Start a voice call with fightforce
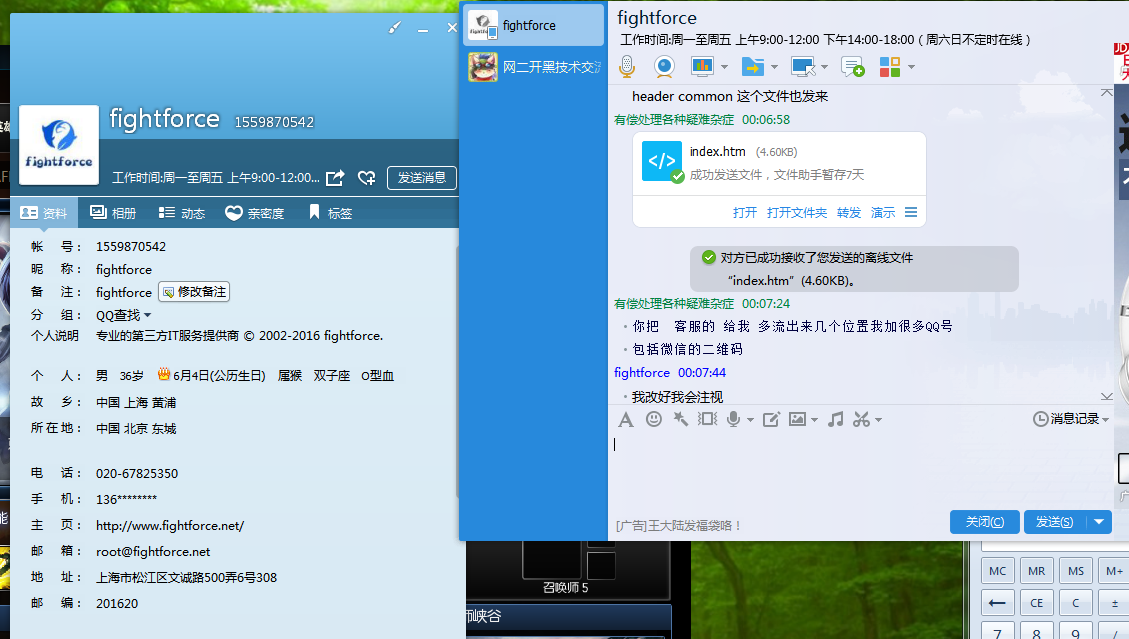 tap(627, 66)
